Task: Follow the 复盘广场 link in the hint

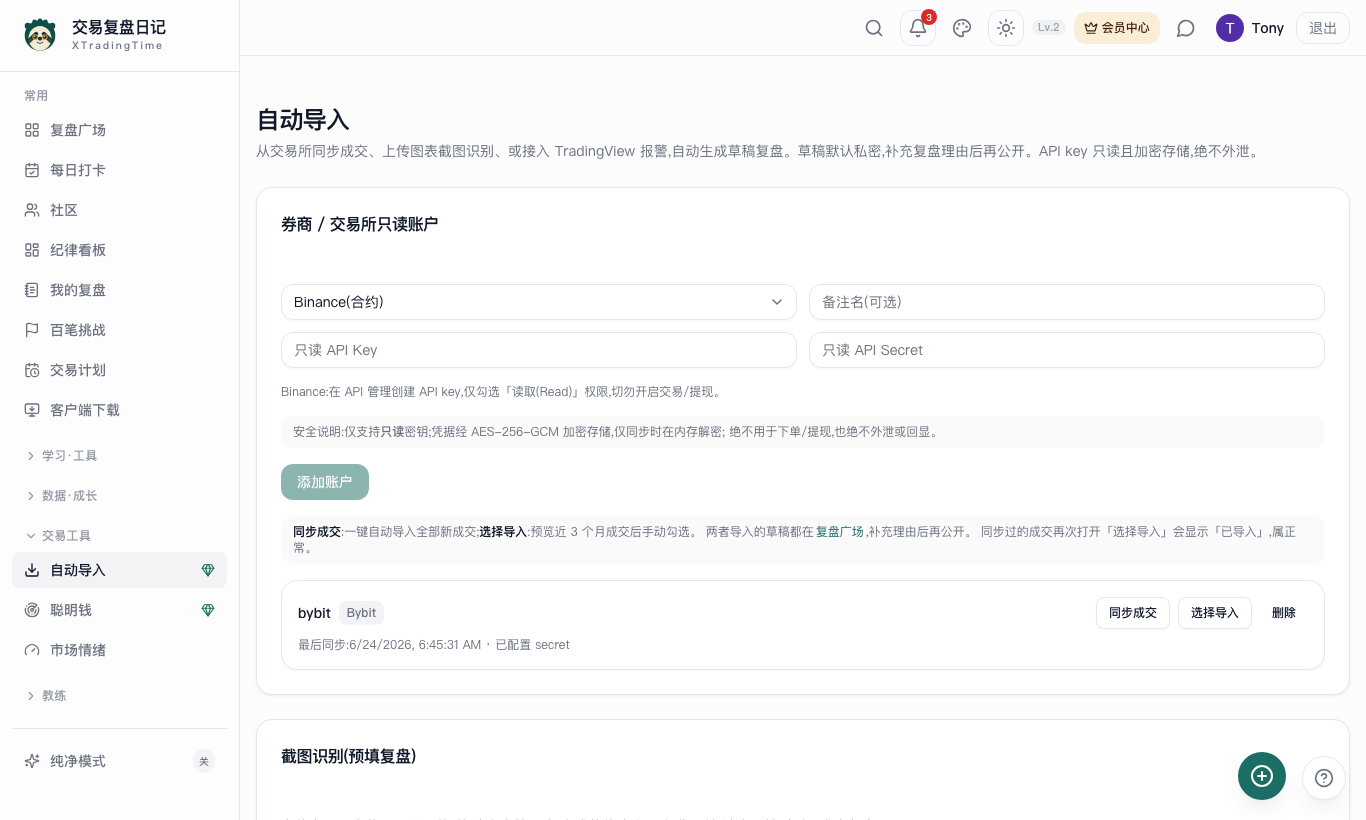Action: tap(840, 532)
